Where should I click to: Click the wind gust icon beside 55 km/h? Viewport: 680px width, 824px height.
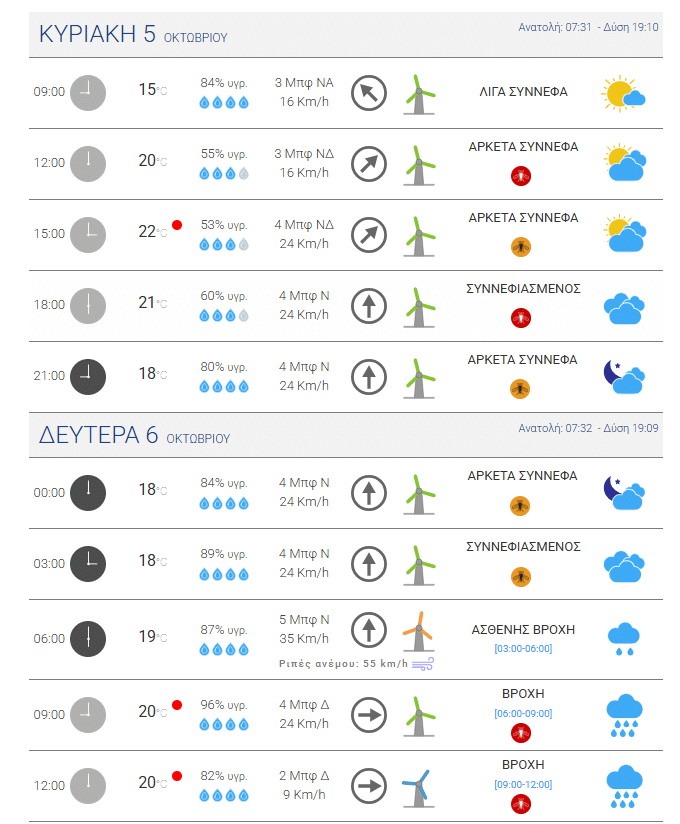pos(423,664)
